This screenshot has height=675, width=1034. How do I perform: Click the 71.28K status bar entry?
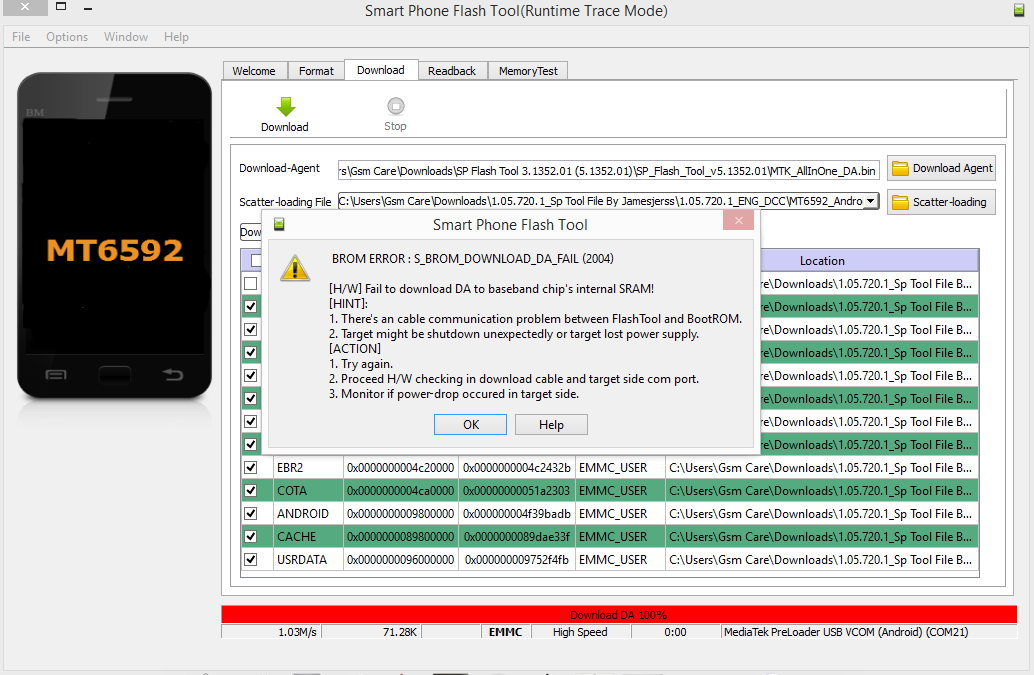click(x=371, y=632)
